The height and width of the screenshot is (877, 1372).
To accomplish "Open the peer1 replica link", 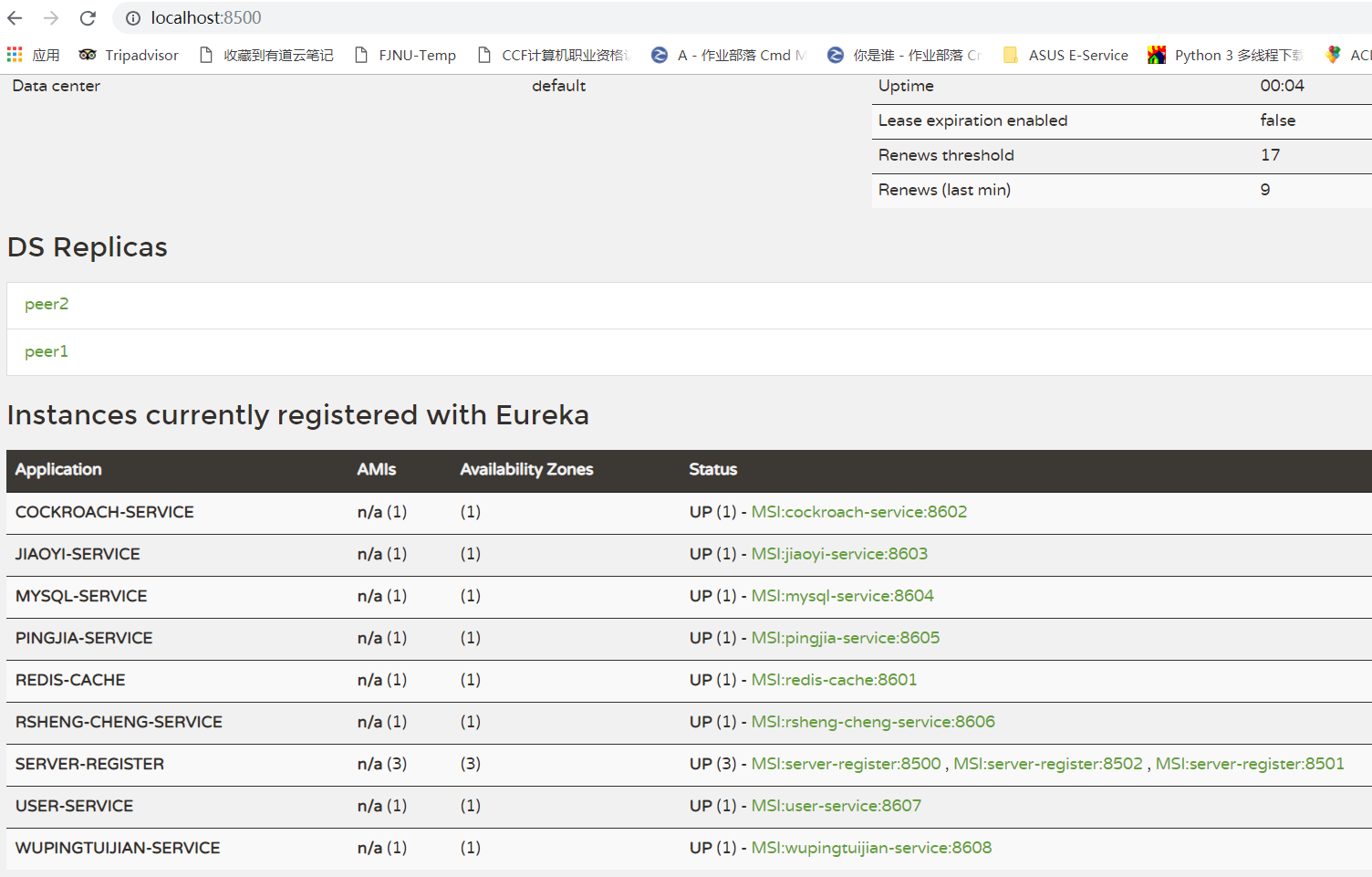I will (x=47, y=351).
